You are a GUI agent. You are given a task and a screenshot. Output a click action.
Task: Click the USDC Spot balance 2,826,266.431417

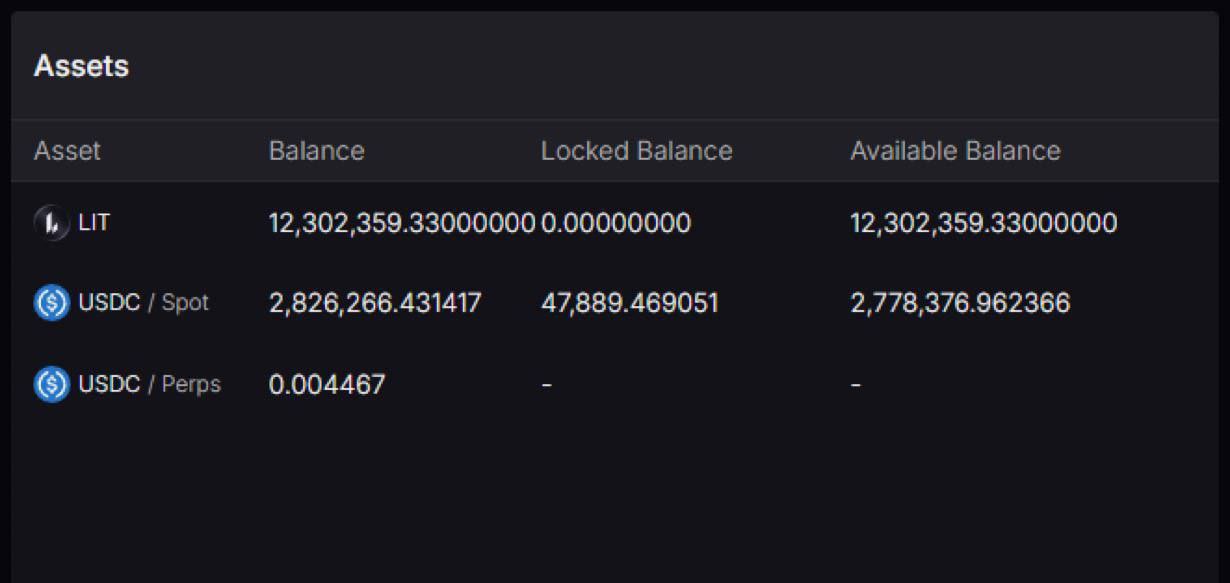pyautogui.click(x=375, y=302)
